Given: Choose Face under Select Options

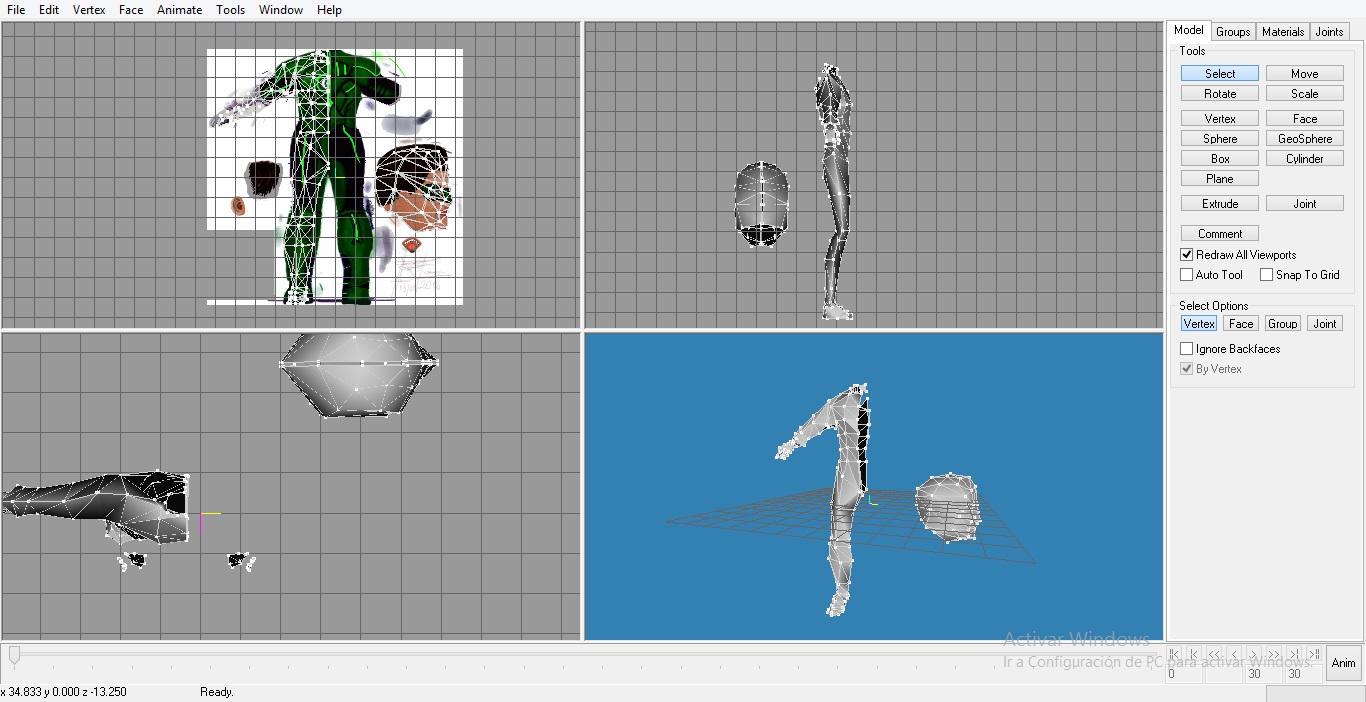Looking at the screenshot, I should click(x=1241, y=324).
